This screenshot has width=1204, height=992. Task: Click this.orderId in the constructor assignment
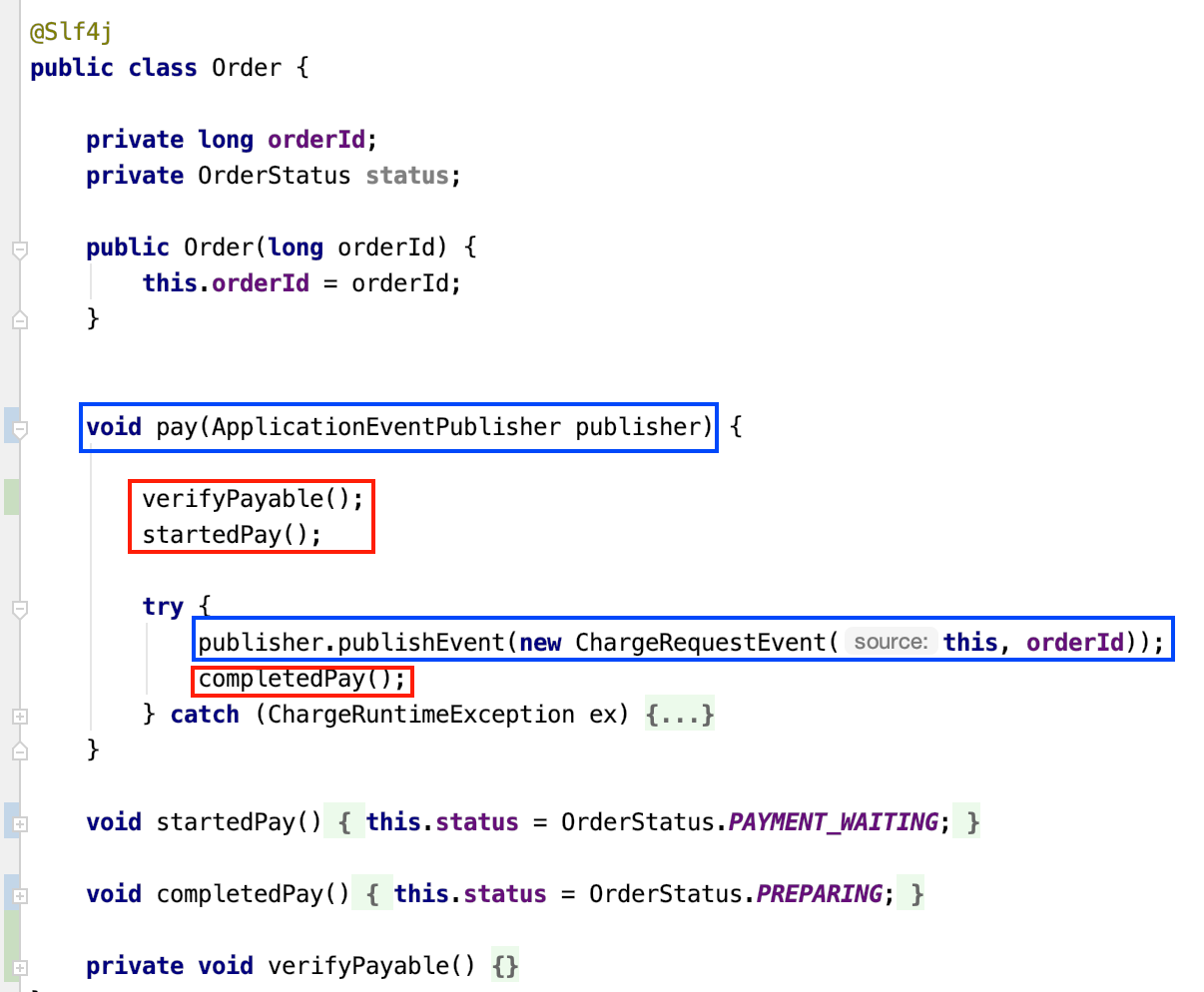pyautogui.click(x=227, y=283)
